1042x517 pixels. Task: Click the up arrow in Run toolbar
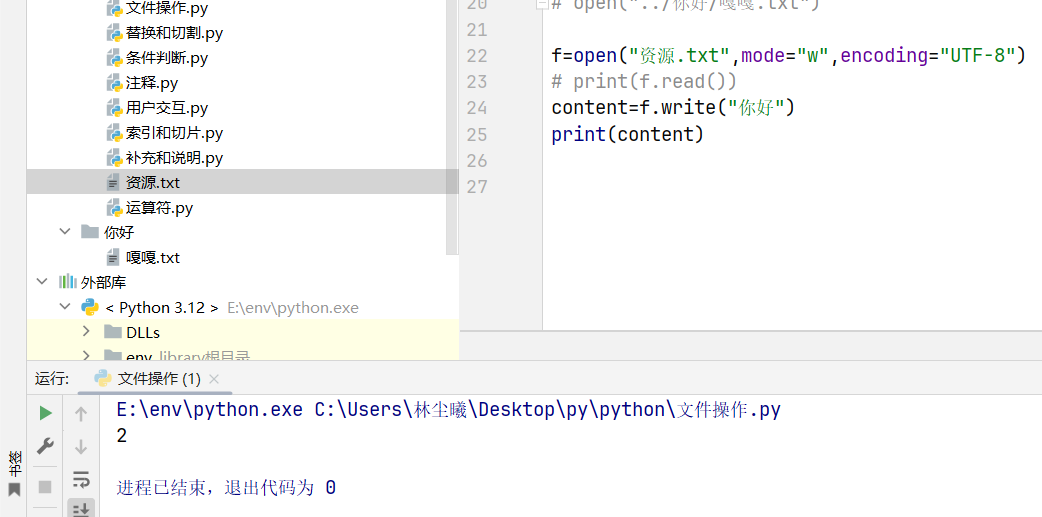tap(81, 414)
